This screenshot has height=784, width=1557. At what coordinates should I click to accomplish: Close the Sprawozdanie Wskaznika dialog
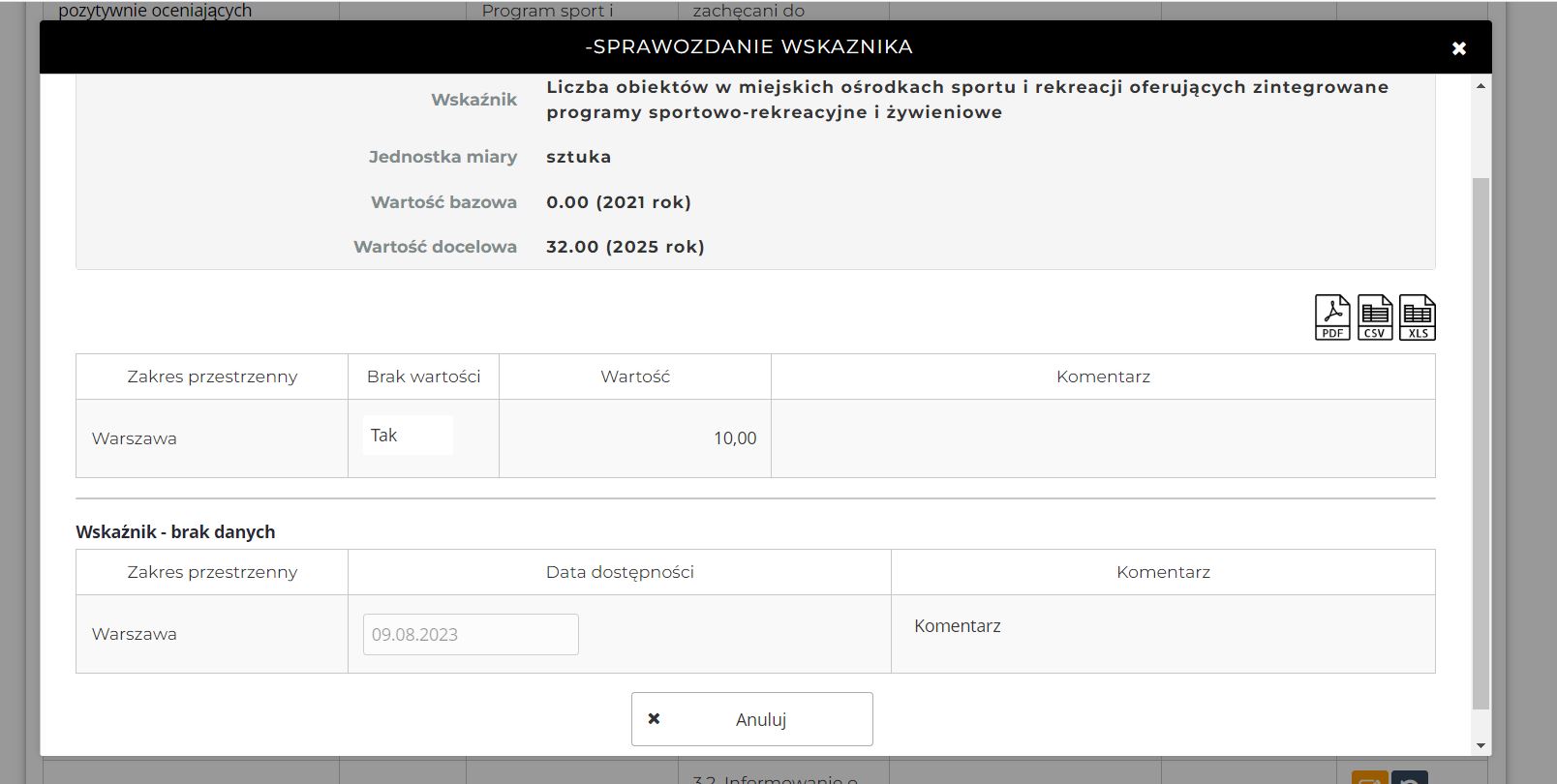pyautogui.click(x=1458, y=48)
